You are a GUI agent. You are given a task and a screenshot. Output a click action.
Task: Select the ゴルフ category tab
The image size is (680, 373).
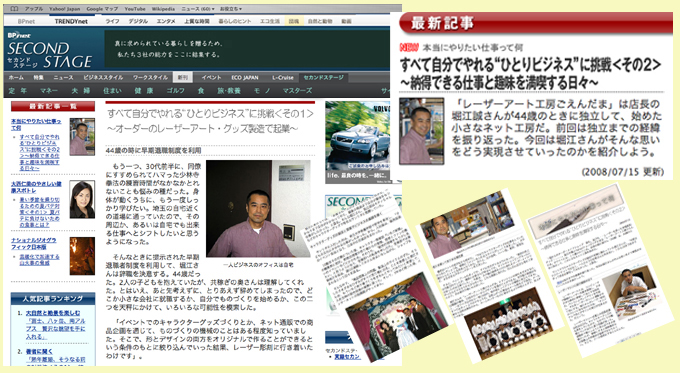tap(176, 90)
